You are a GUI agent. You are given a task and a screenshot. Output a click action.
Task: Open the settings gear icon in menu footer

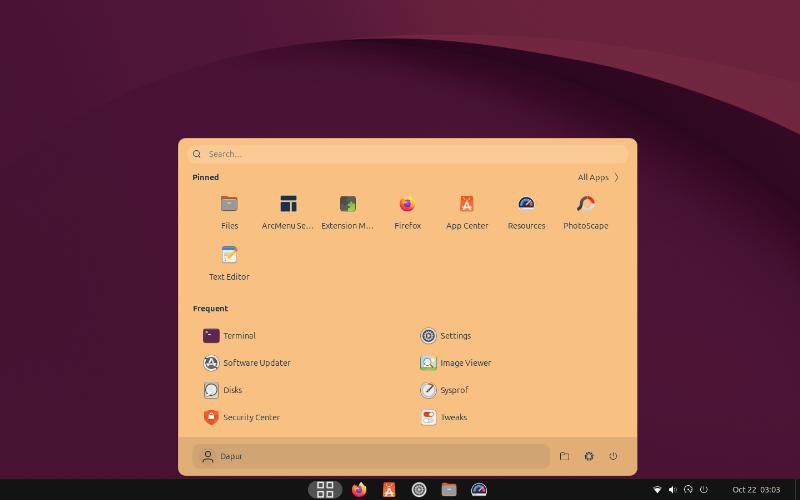tap(589, 456)
